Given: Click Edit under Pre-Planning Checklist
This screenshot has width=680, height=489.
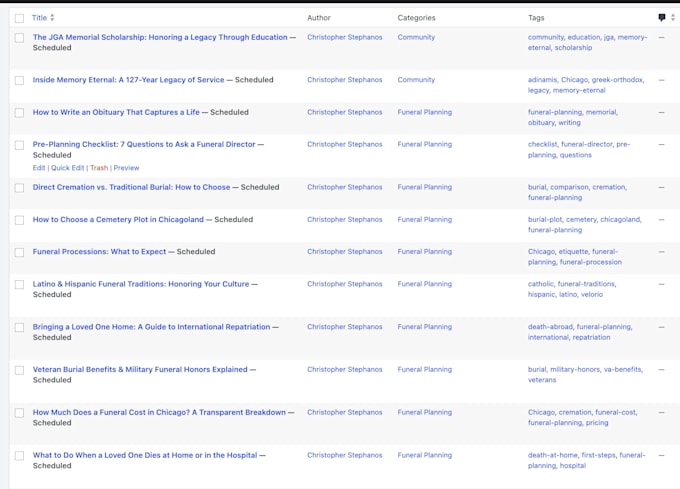Looking at the screenshot, I should (39, 168).
